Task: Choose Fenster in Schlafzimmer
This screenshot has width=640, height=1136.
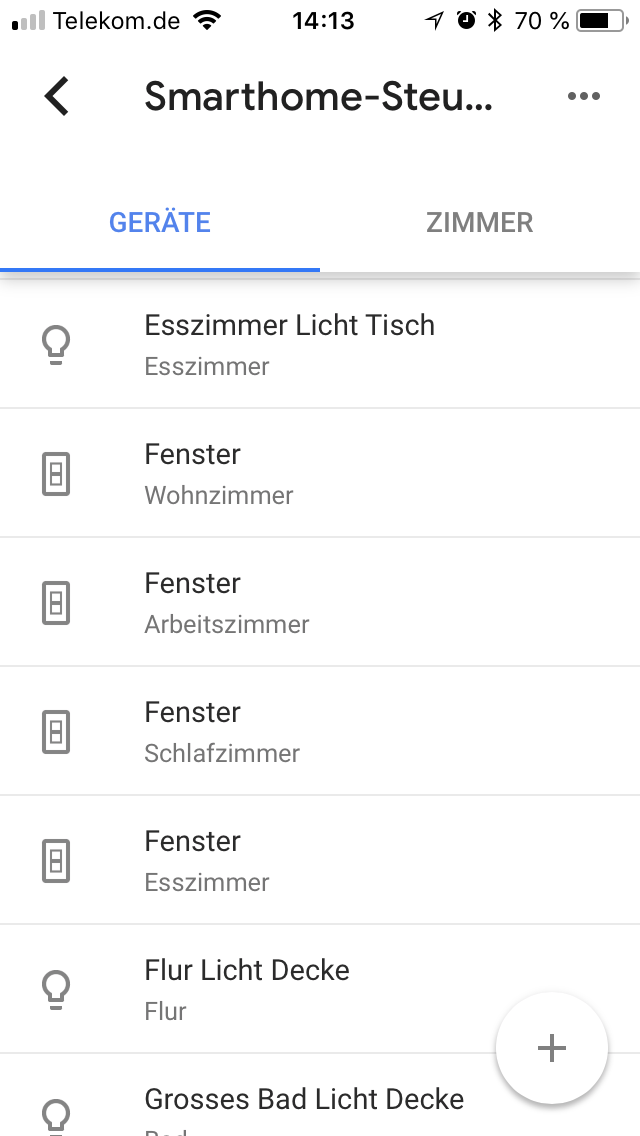Action: click(222, 731)
